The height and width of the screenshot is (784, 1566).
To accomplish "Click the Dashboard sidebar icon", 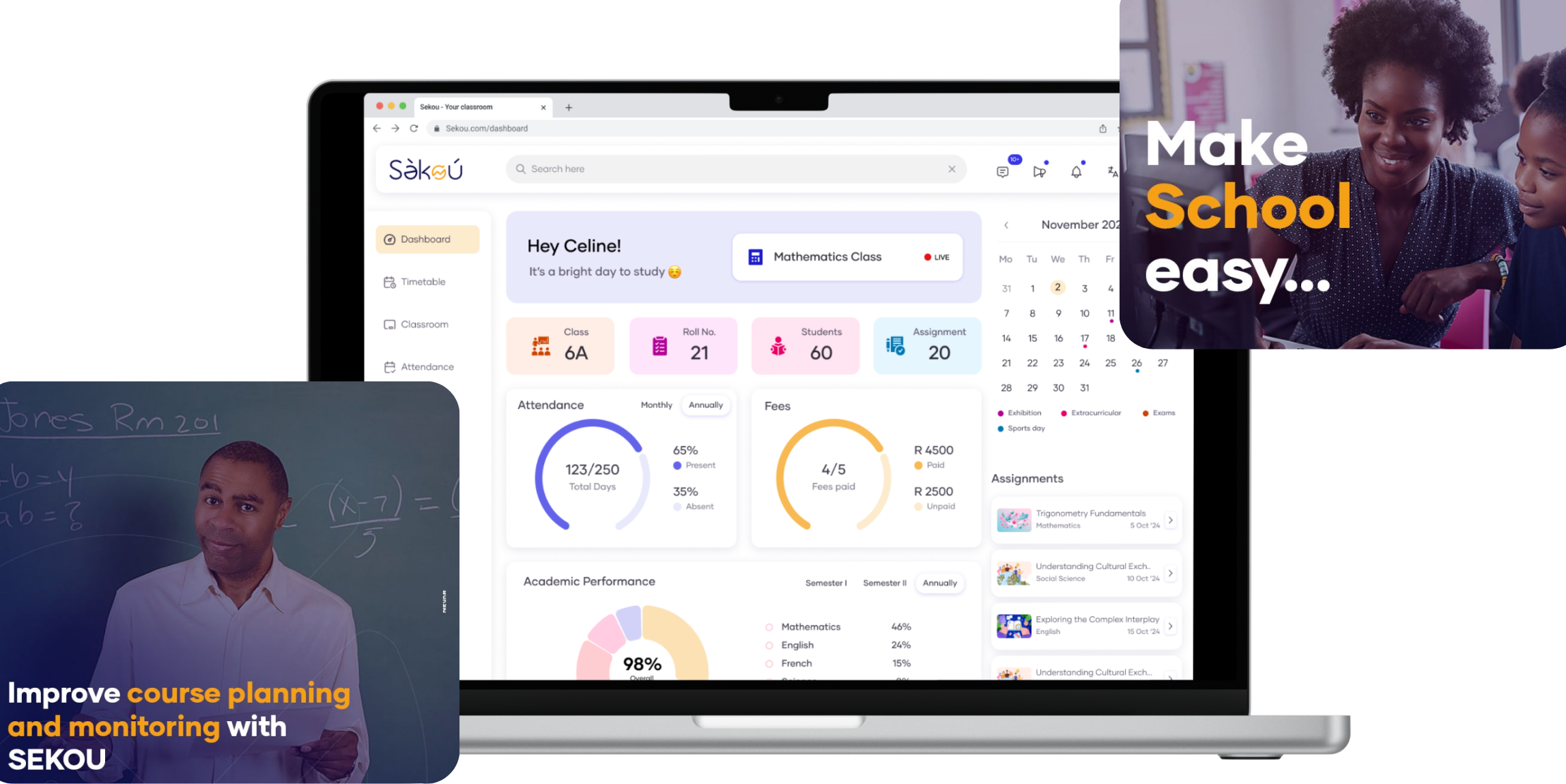I will 390,239.
